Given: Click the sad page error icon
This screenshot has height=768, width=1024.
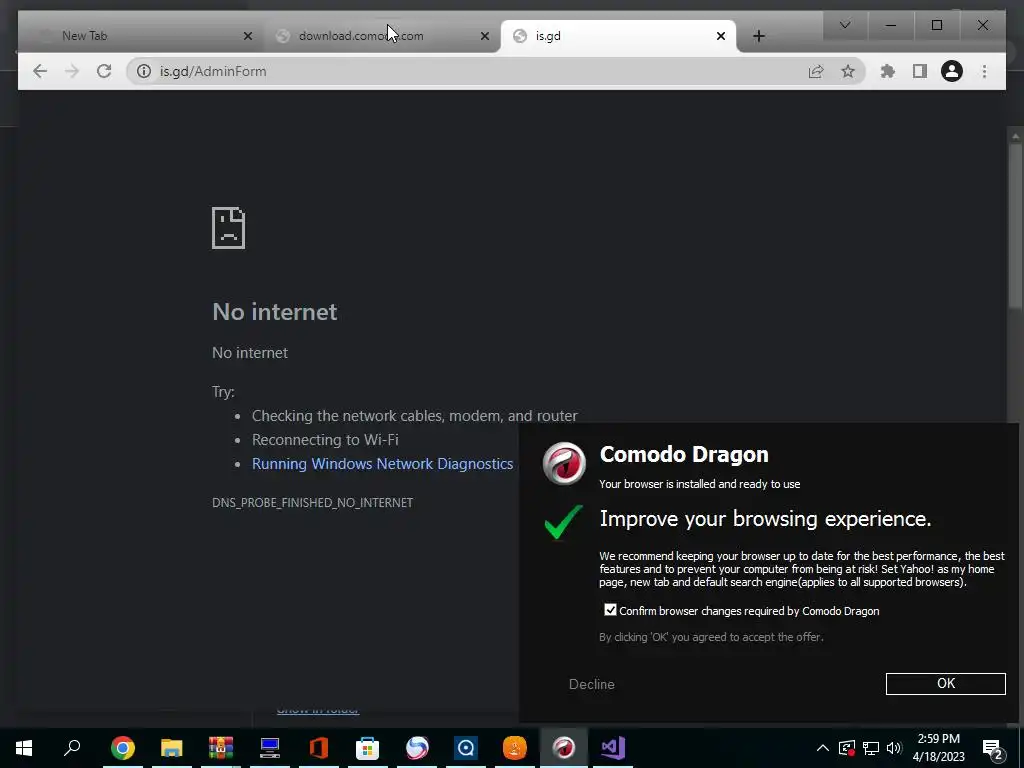Looking at the screenshot, I should [229, 228].
